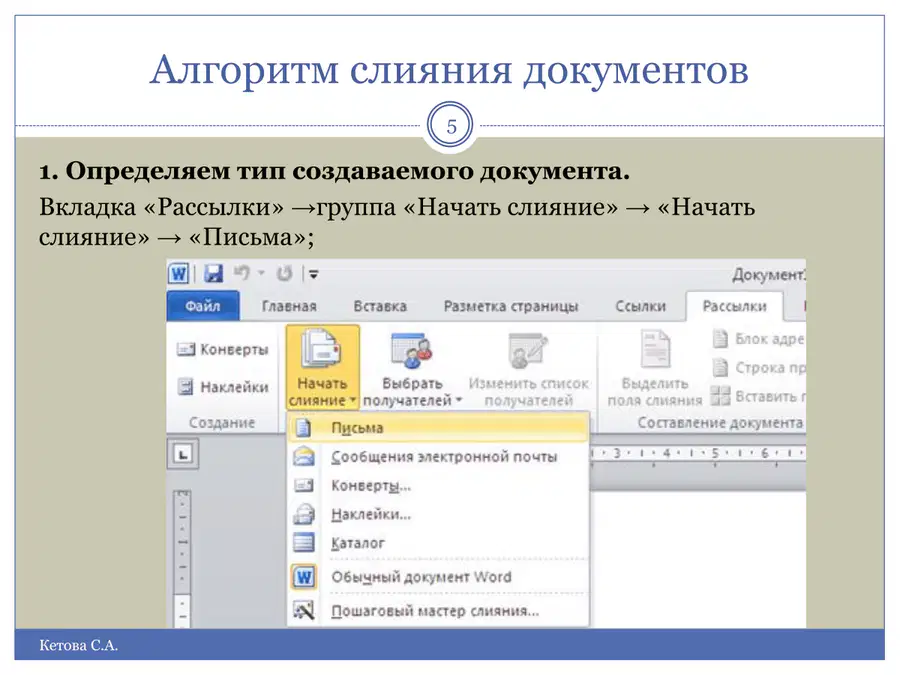Click the Undo arrow in quick access toolbar
Image resolution: width=900 pixels, height=675 pixels.
[242, 273]
